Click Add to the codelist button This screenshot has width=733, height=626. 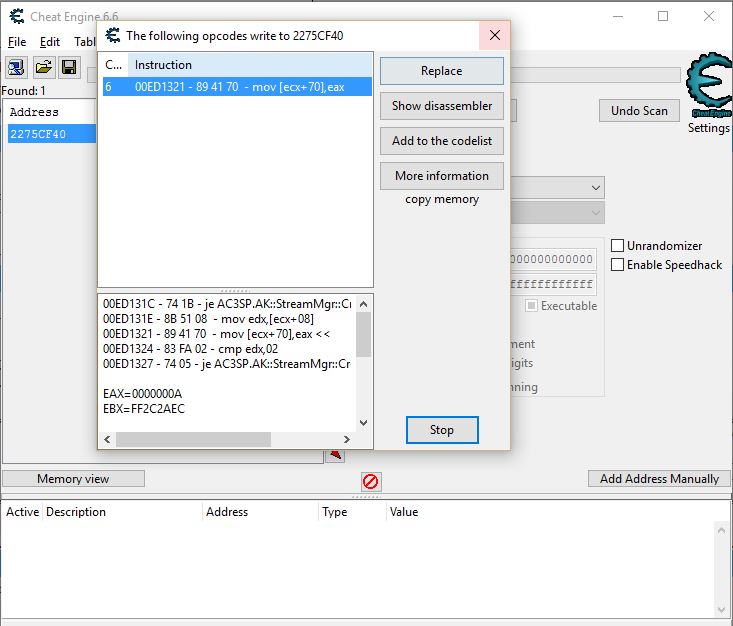pos(441,141)
